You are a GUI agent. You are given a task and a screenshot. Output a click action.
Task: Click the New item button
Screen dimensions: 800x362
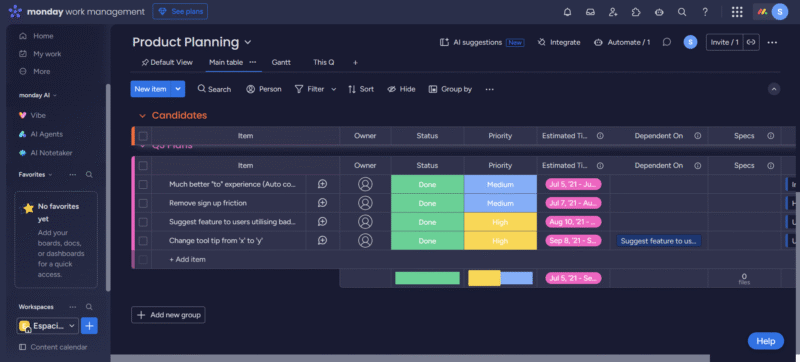click(151, 89)
